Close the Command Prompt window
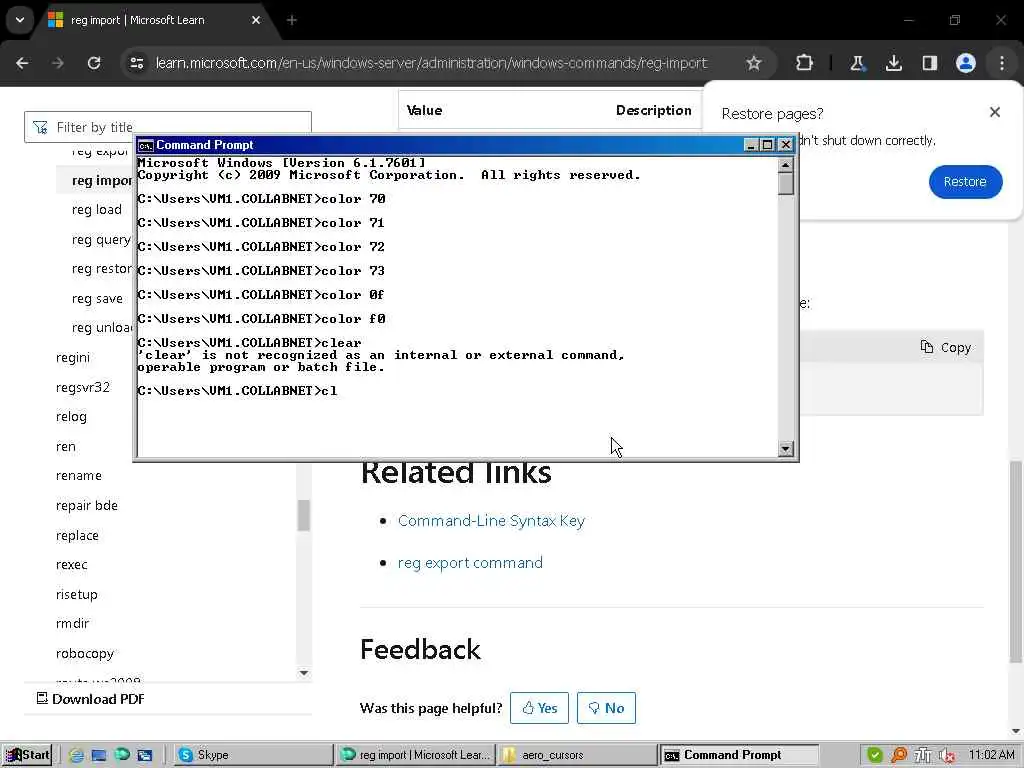Screen dimensions: 1024x768 (x=786, y=145)
